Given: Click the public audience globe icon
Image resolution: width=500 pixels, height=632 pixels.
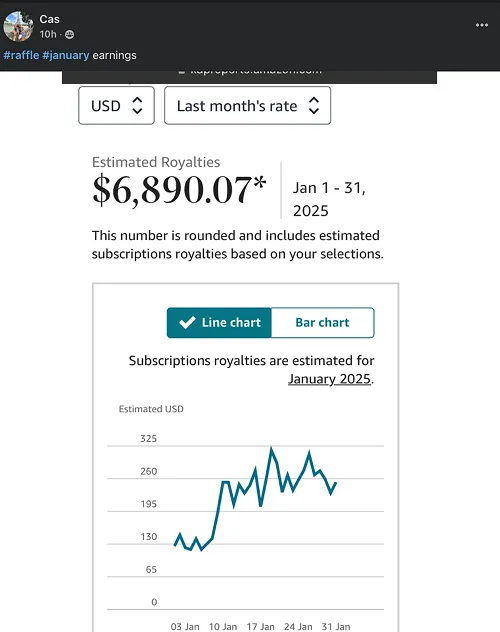Looking at the screenshot, I should pyautogui.click(x=69, y=35).
